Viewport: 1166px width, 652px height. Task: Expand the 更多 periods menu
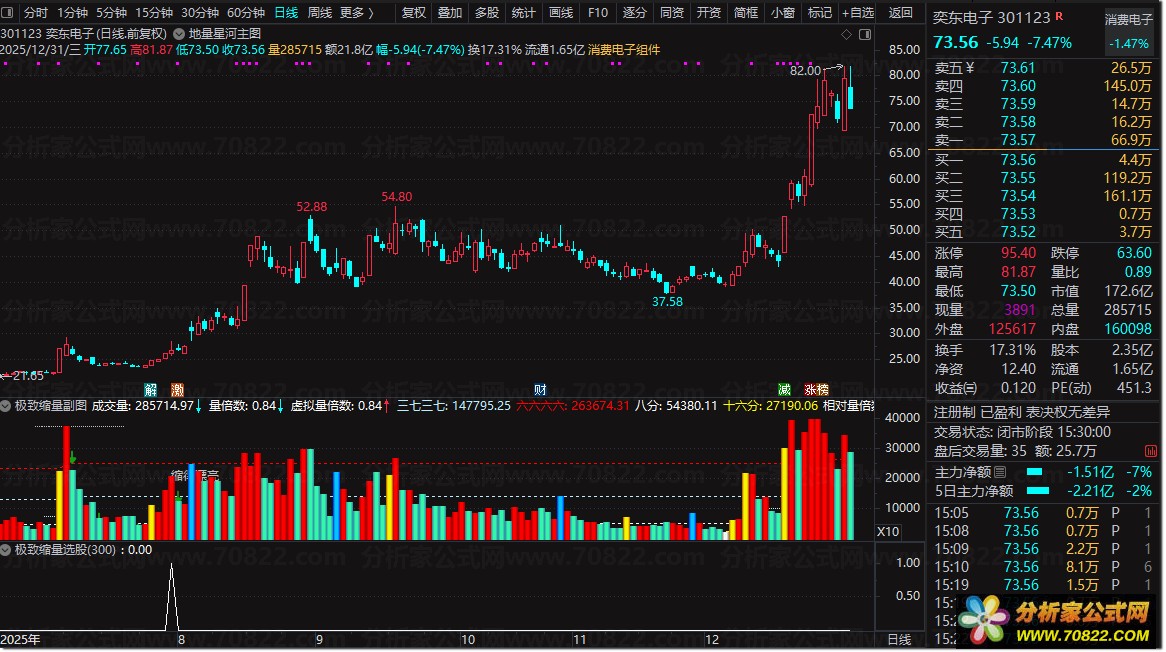tap(357, 13)
